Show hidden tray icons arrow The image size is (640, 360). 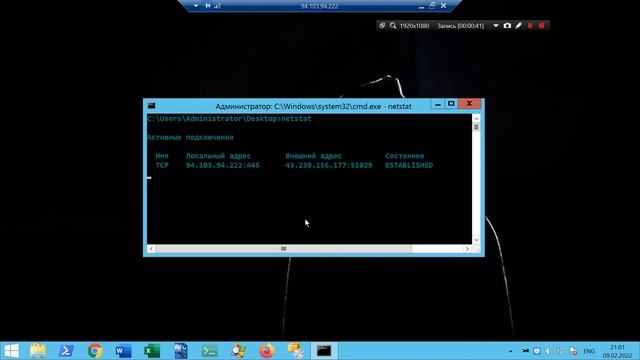click(x=511, y=351)
